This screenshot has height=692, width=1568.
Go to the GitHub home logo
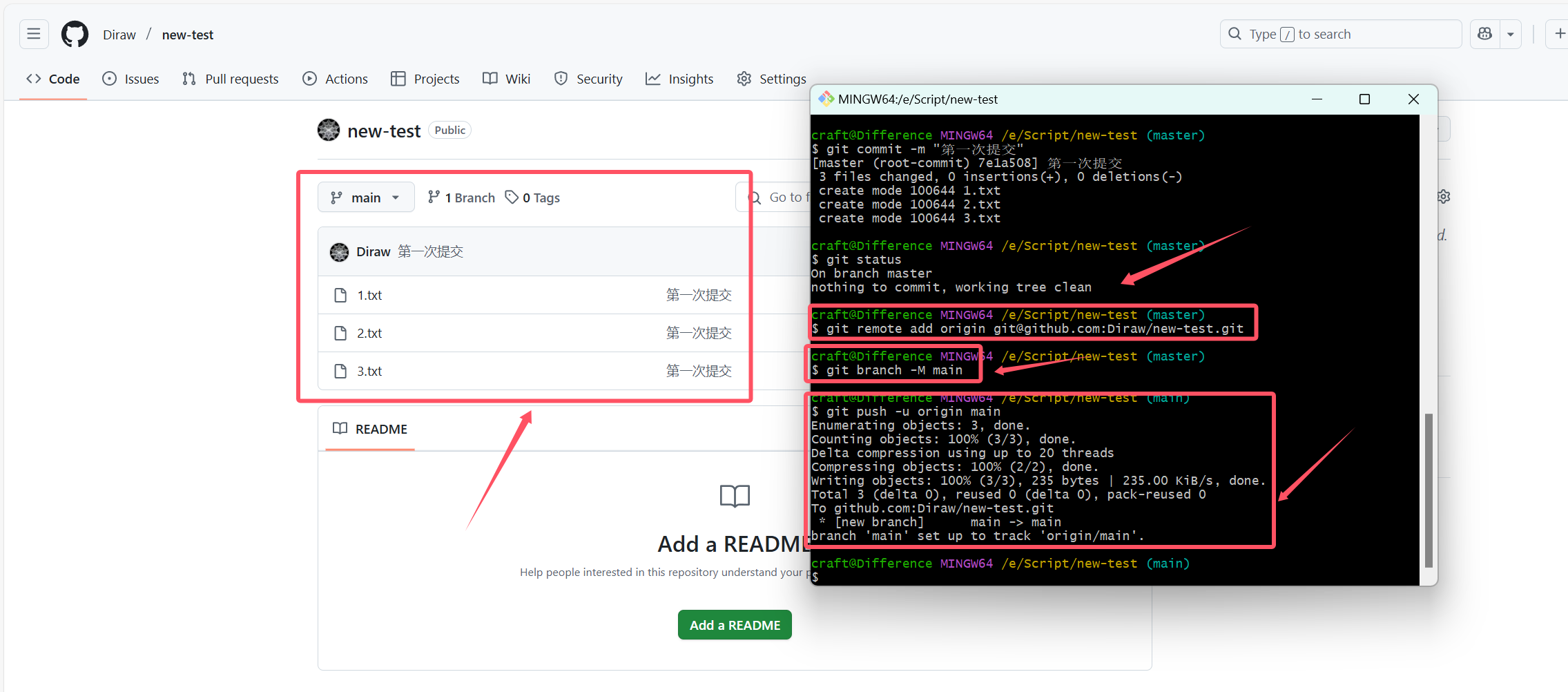[75, 34]
